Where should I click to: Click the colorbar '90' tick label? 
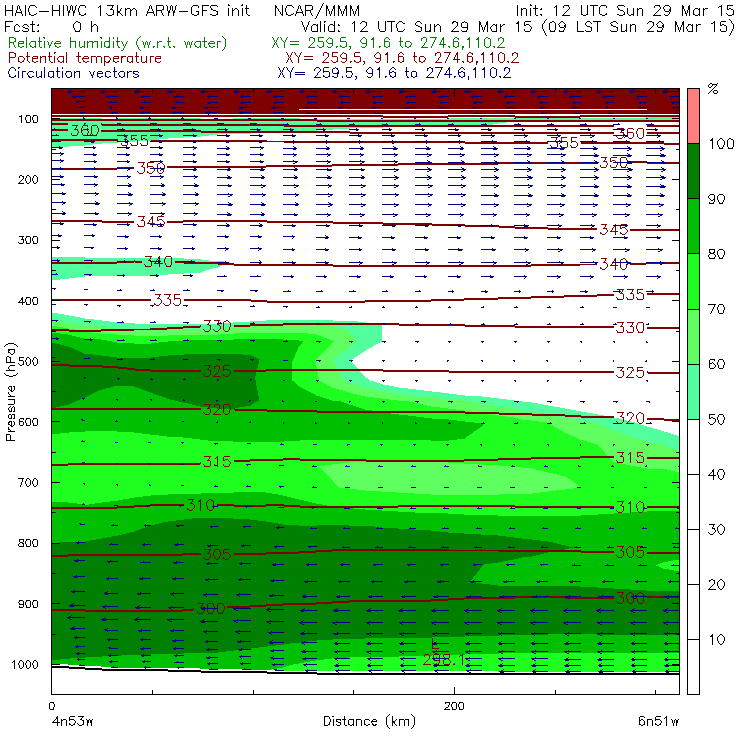tap(716, 199)
